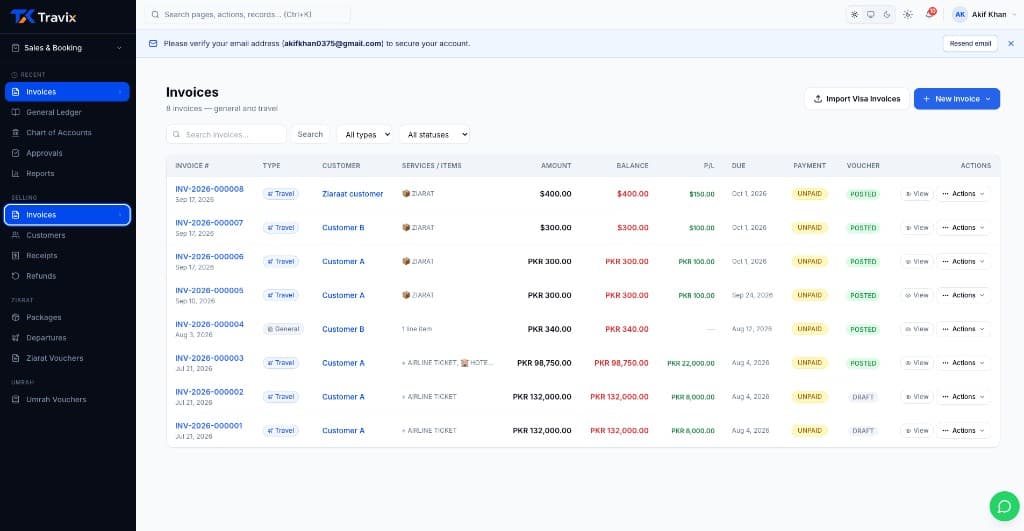This screenshot has width=1024, height=531.
Task: Click the Receipts sidebar icon
Action: (x=16, y=255)
